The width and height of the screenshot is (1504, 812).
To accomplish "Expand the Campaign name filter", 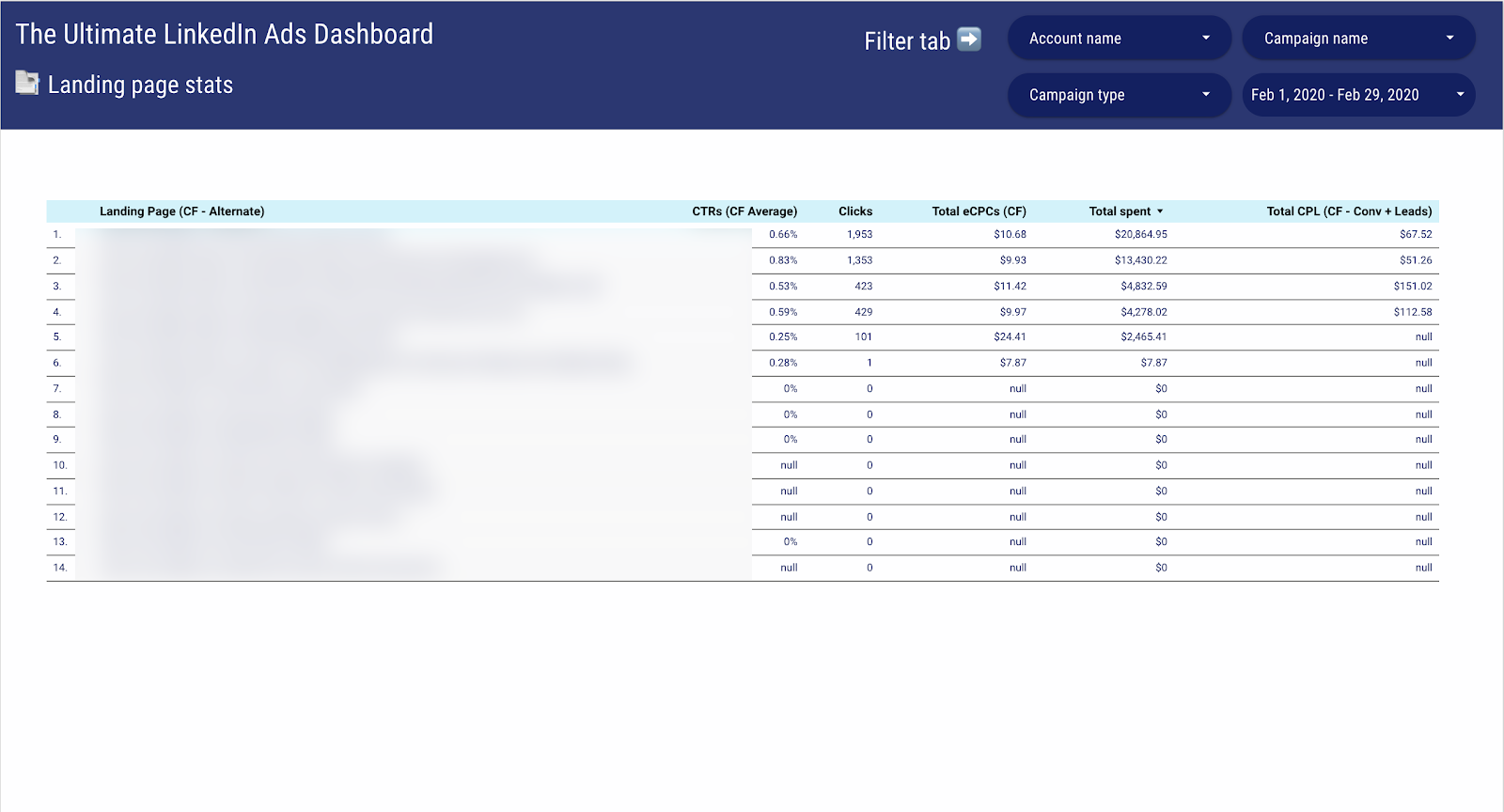I will point(1358,39).
